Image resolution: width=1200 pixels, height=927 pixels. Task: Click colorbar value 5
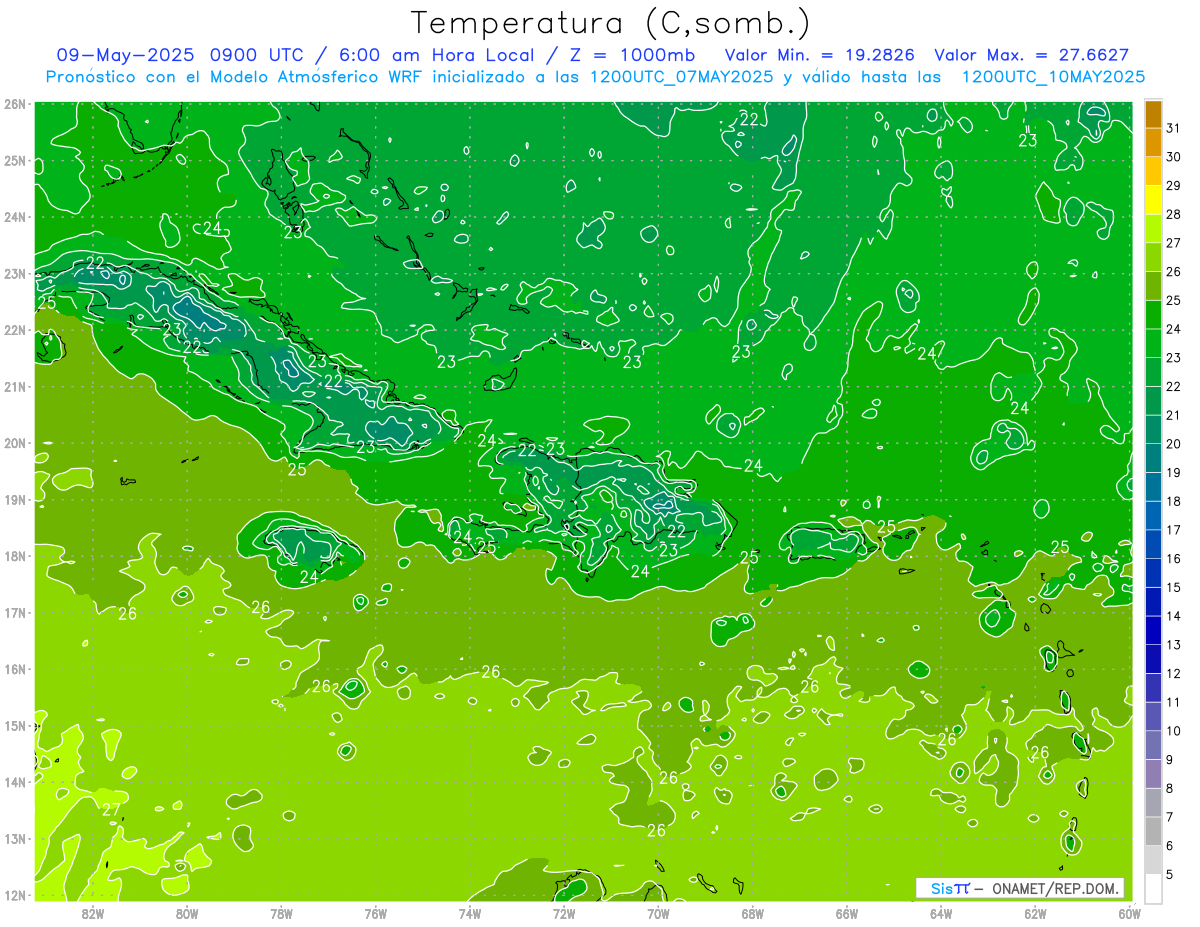pyautogui.click(x=1170, y=874)
